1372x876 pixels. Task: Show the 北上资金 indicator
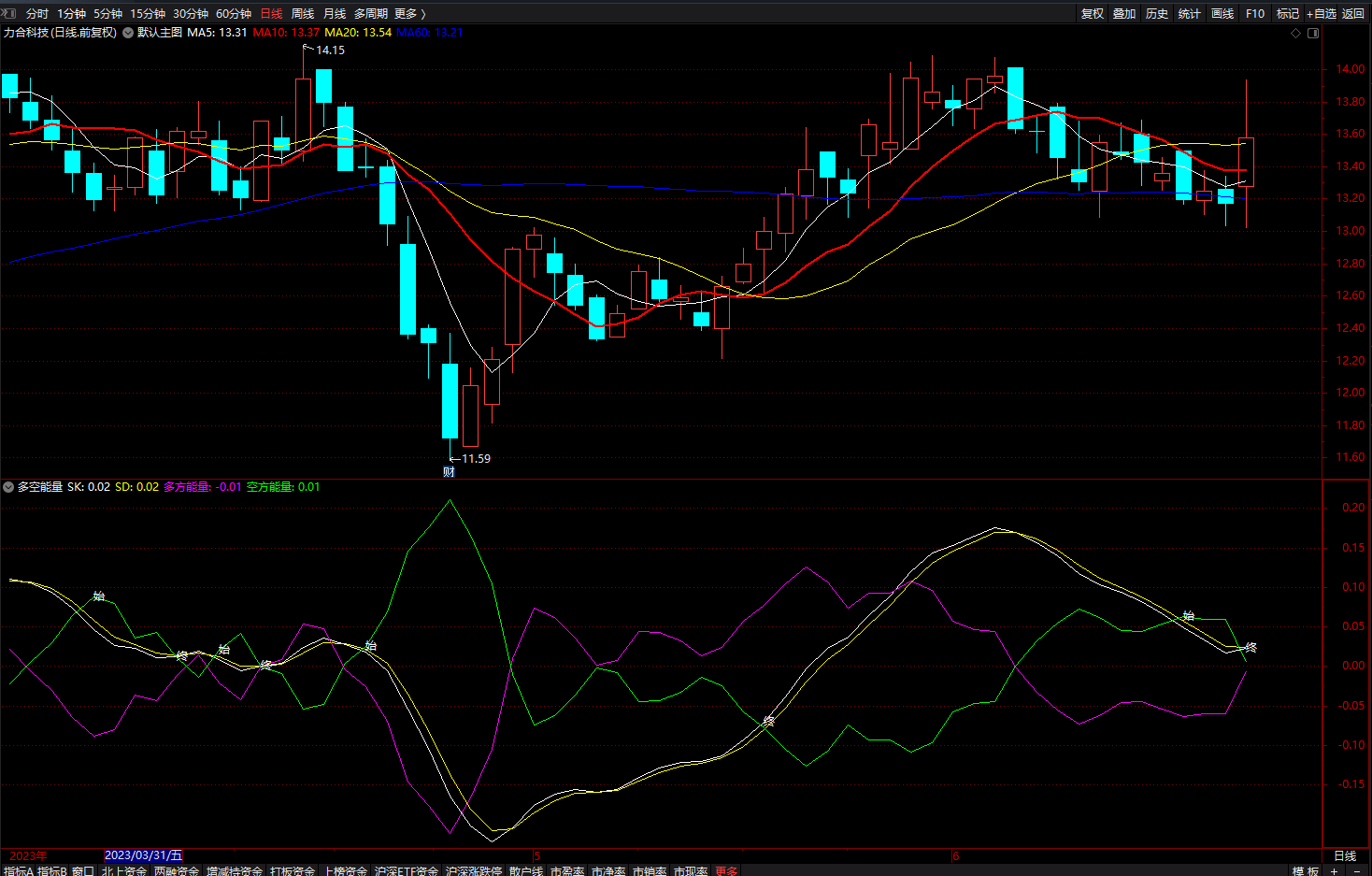(124, 870)
